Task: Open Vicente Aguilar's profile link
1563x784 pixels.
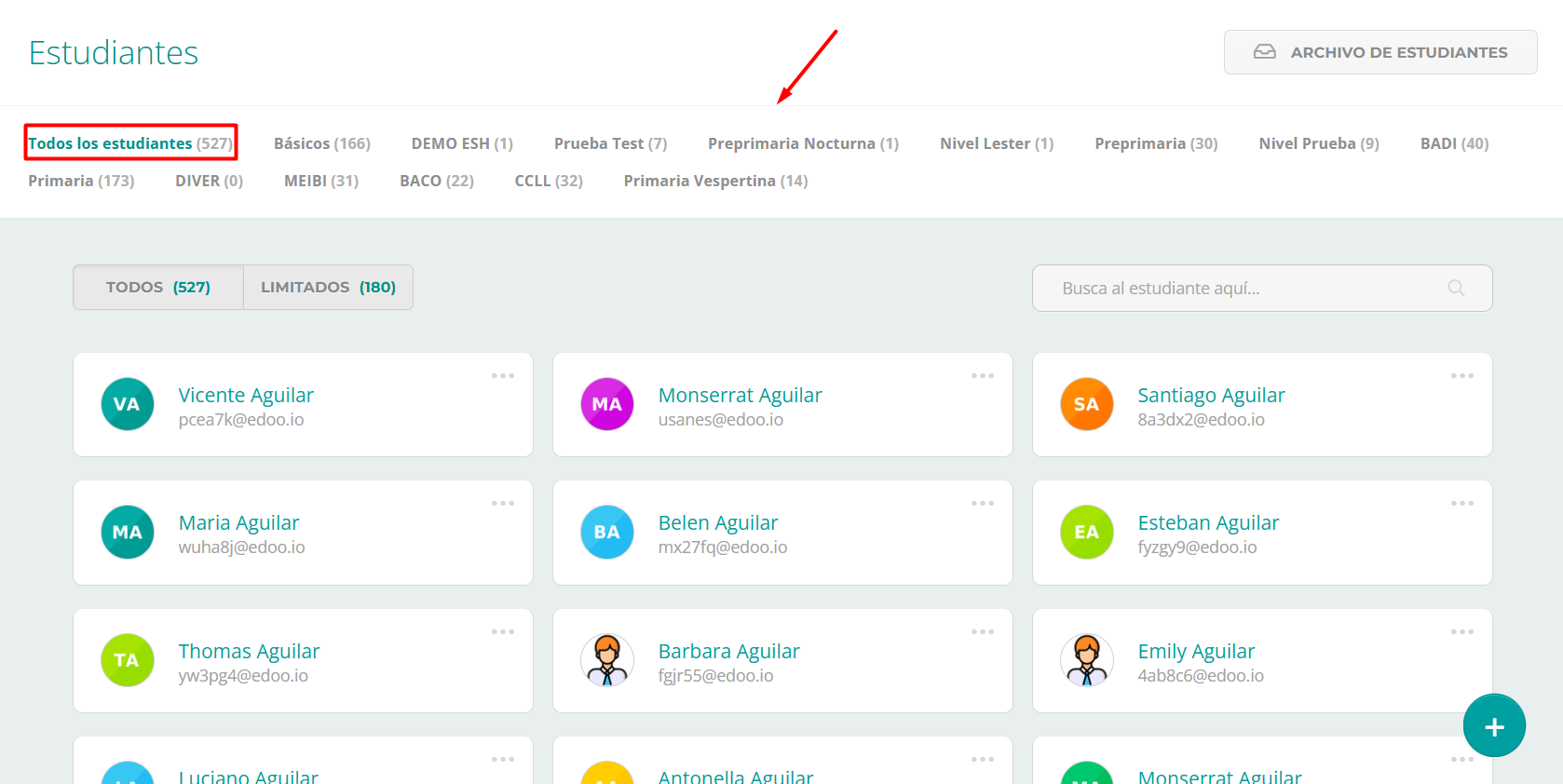Action: point(246,395)
